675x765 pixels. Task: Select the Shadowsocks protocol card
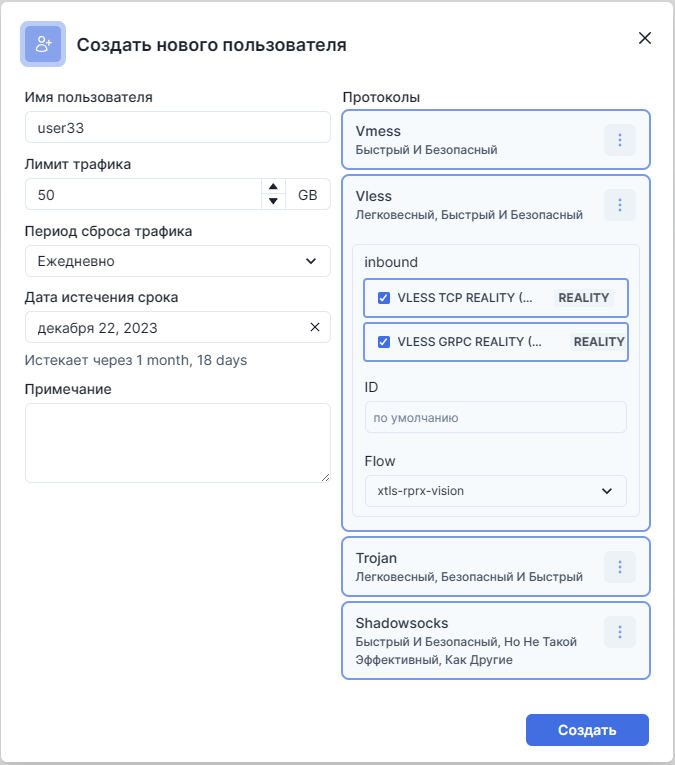(x=470, y=640)
